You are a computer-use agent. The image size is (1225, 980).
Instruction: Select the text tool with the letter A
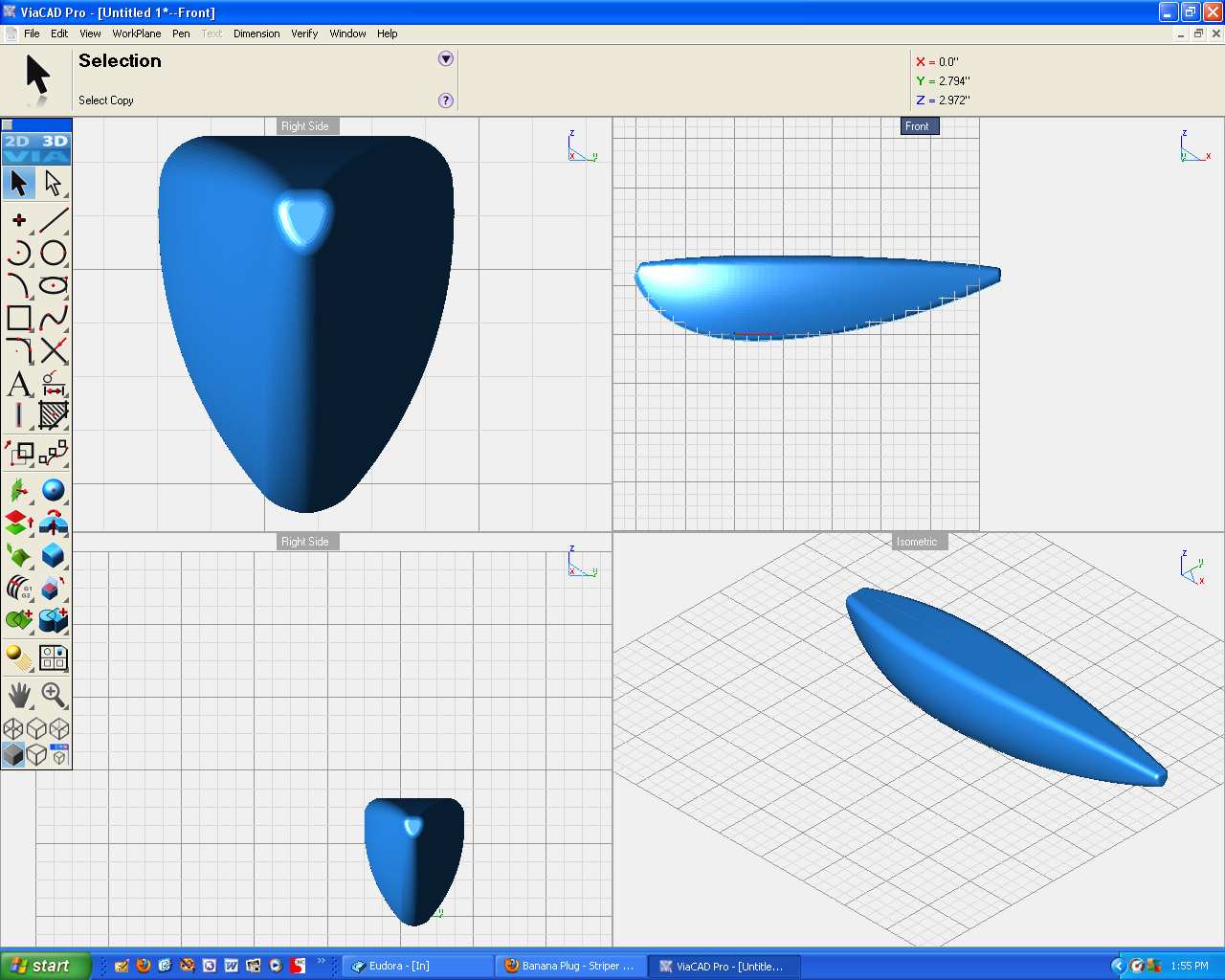(x=19, y=384)
